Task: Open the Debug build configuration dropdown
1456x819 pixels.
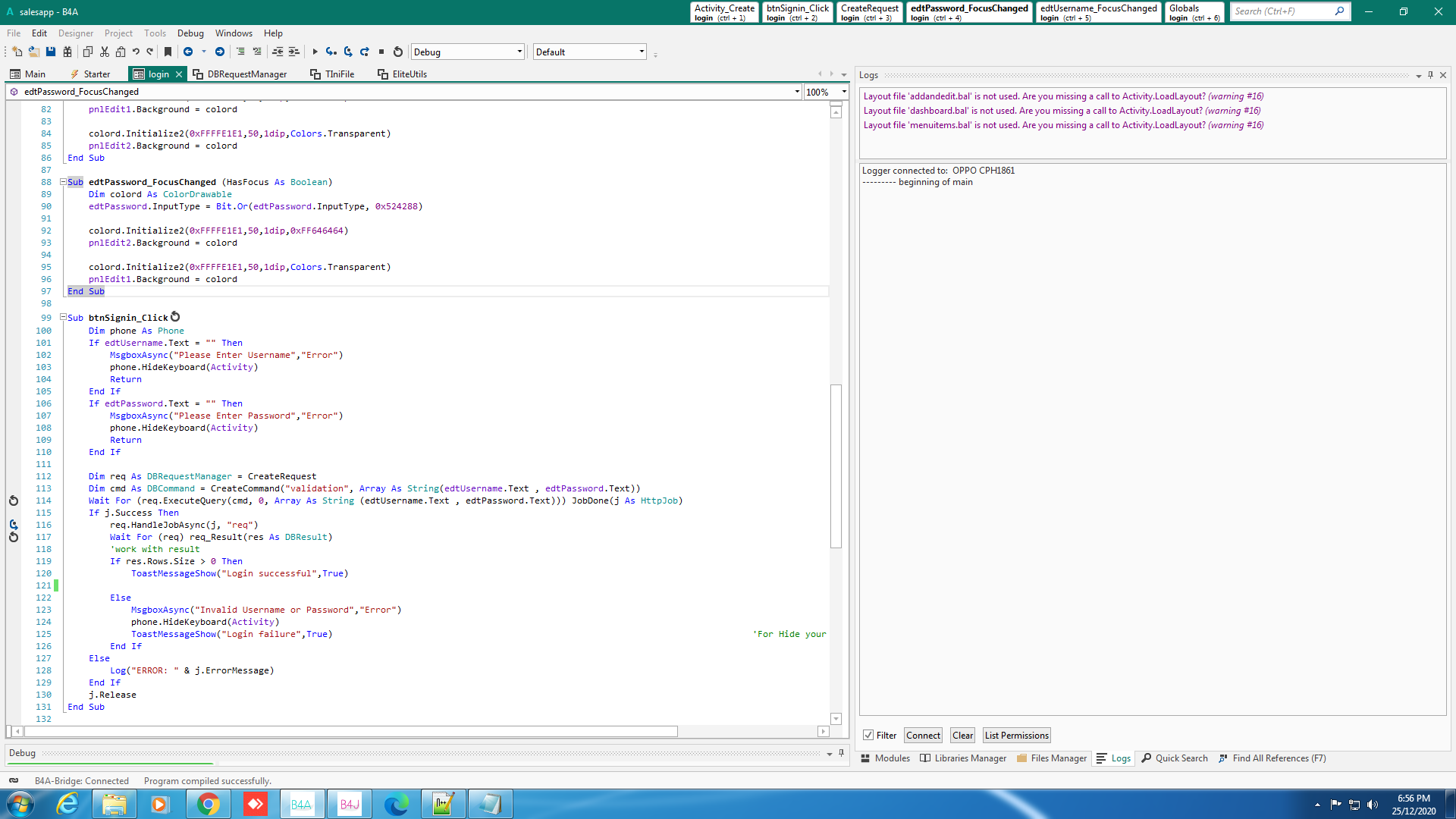Action: (519, 52)
